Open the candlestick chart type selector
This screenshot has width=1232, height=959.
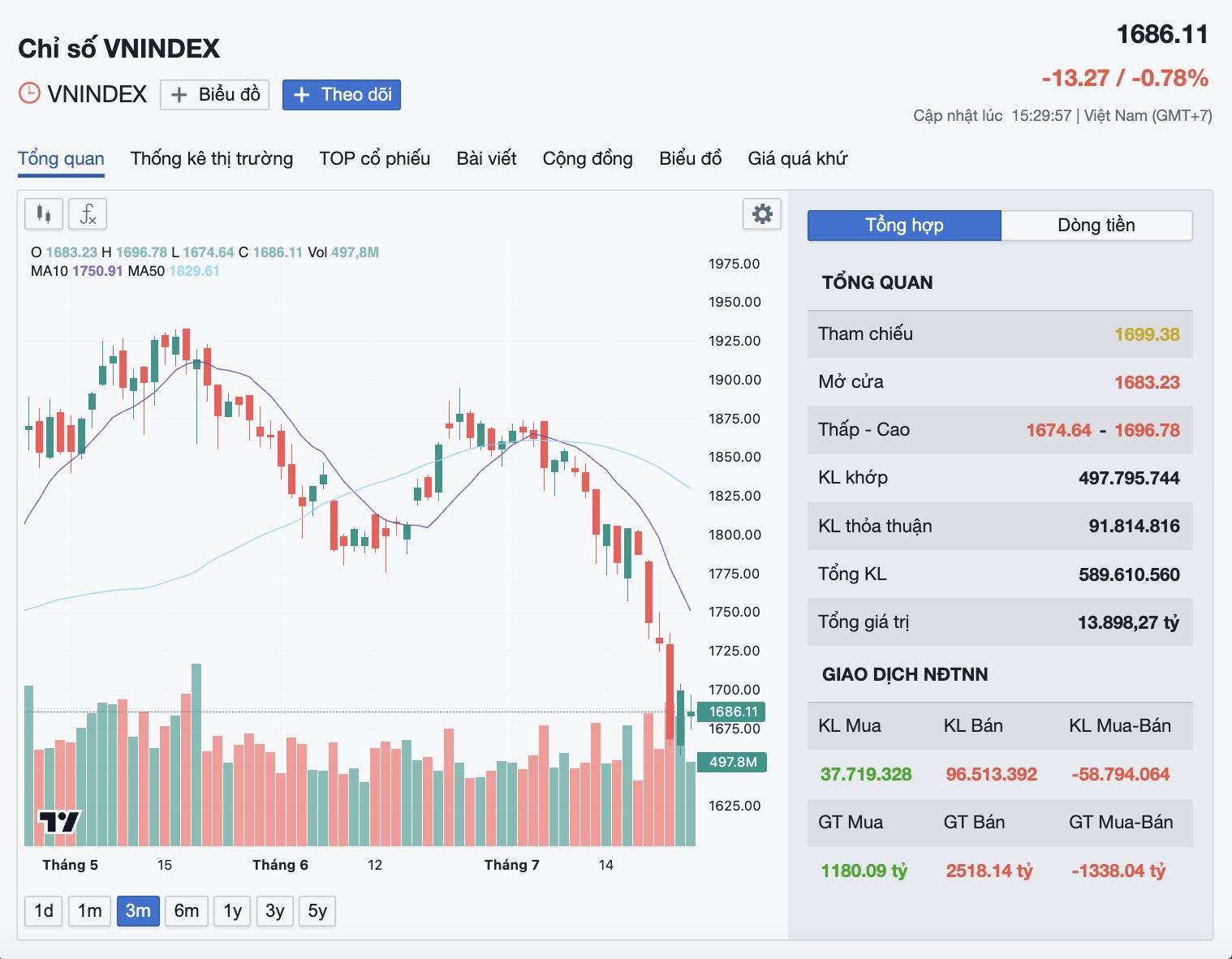44,214
